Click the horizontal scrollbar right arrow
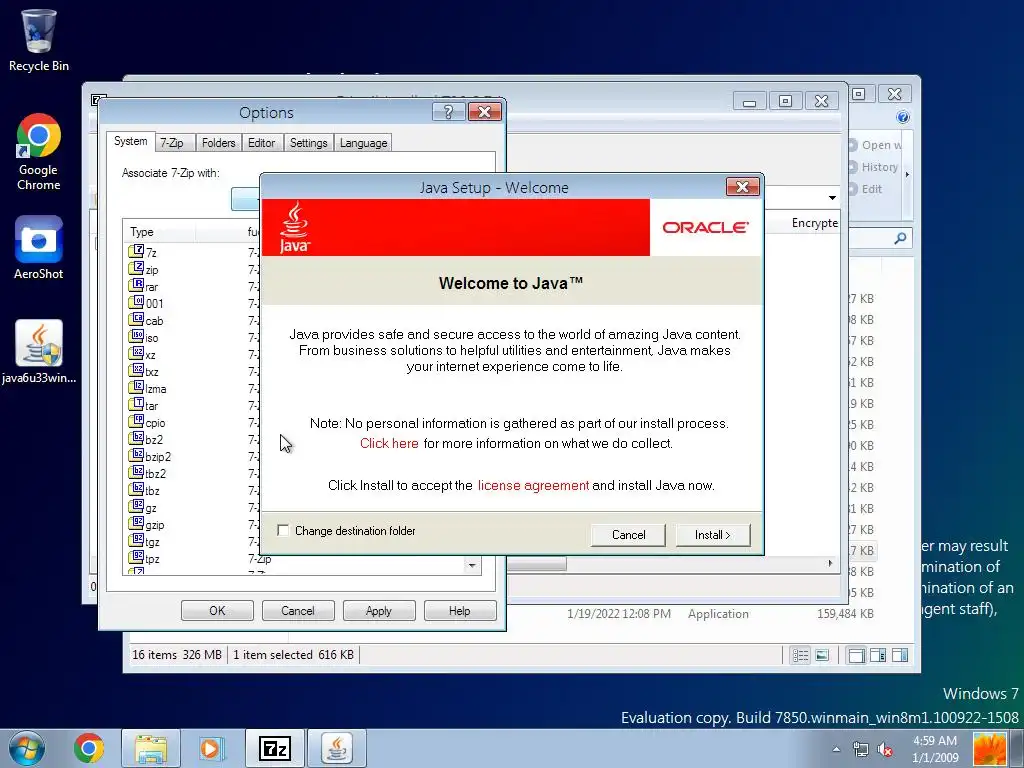Screen dimensions: 1024x768 830,563
